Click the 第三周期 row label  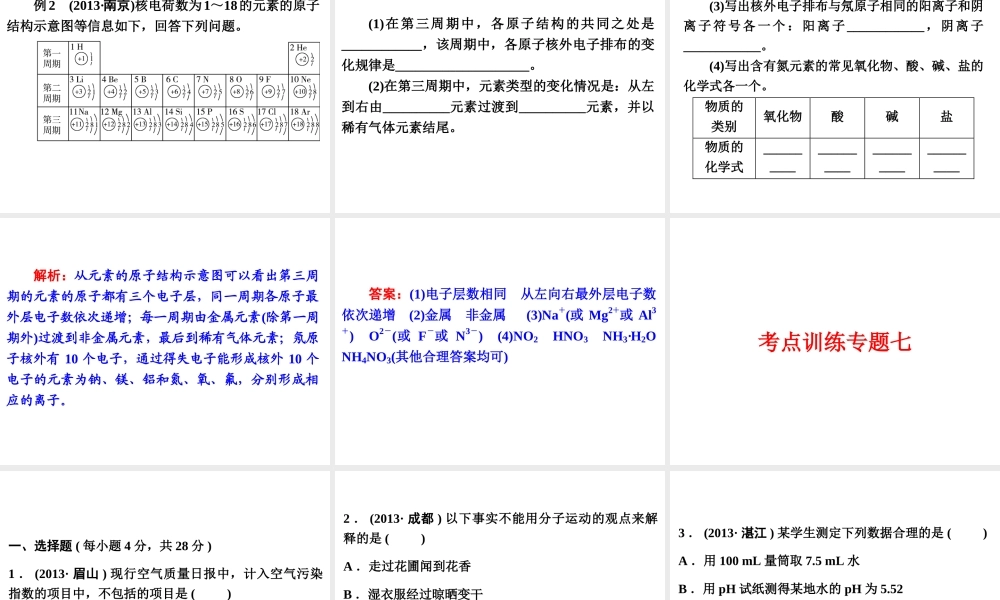click(53, 123)
